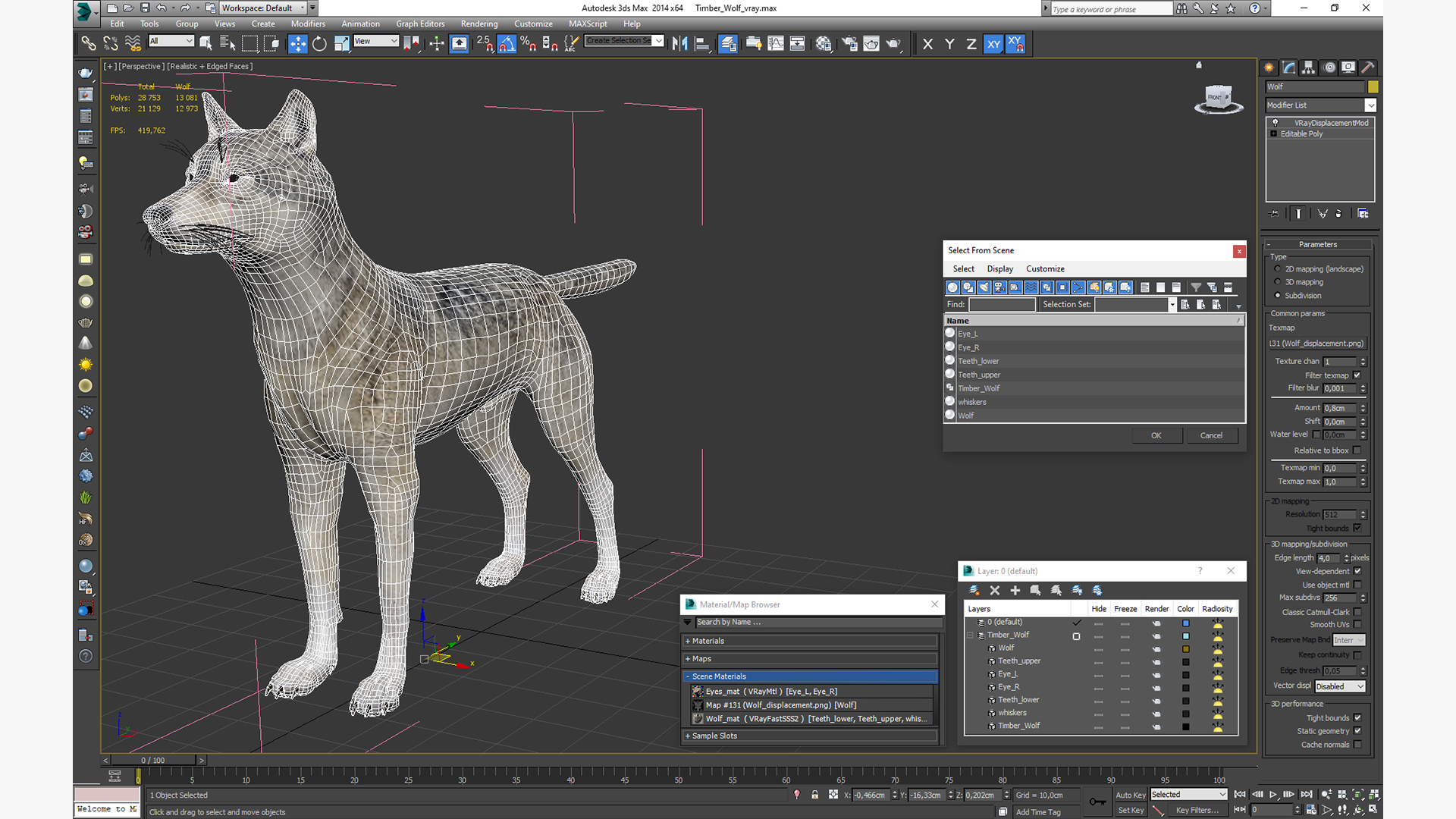Enable the Cache normals checkbox
This screenshot has width=1456, height=819.
pyautogui.click(x=1357, y=745)
